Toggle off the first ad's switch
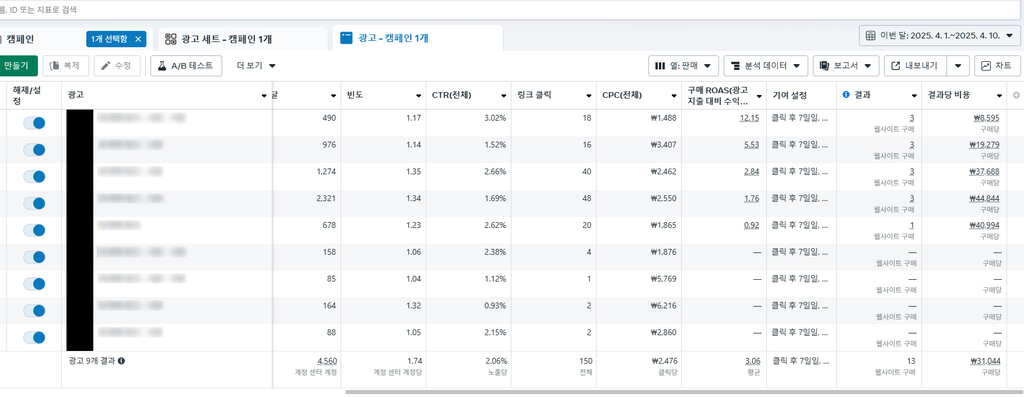Image resolution: width=1024 pixels, height=397 pixels. [x=34, y=123]
